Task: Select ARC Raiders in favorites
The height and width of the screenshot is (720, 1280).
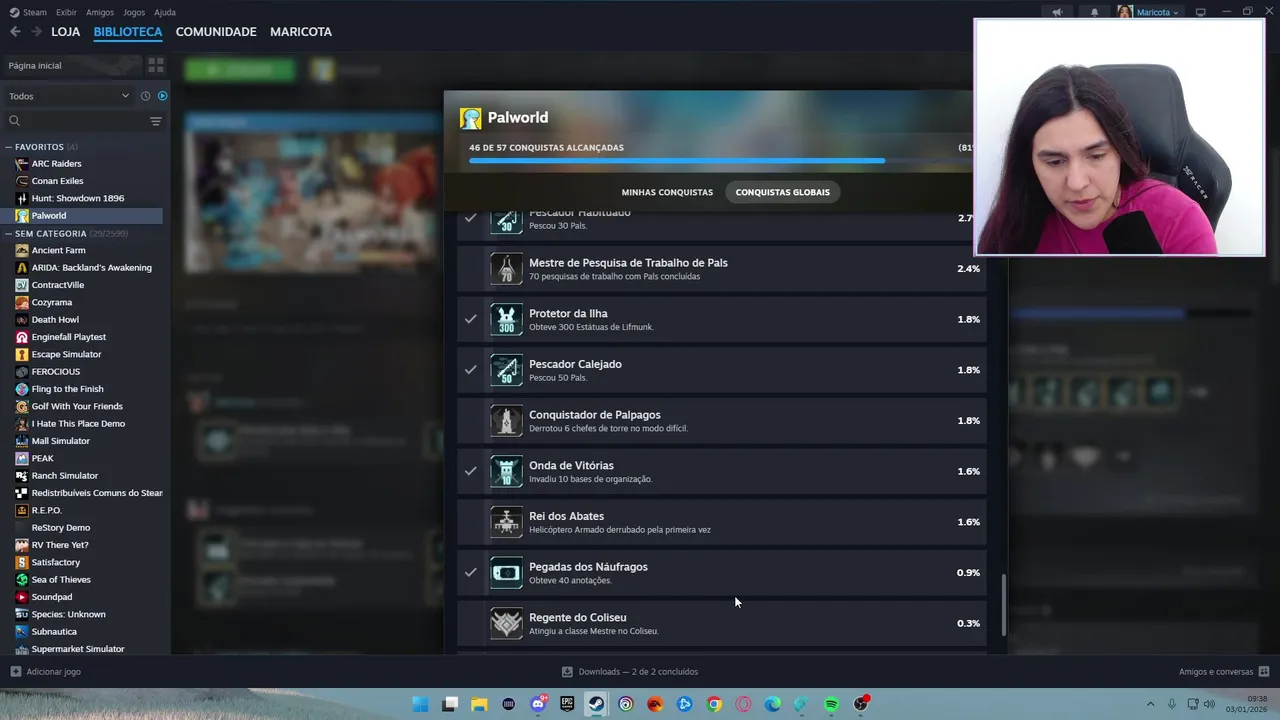Action: pyautogui.click(x=56, y=164)
